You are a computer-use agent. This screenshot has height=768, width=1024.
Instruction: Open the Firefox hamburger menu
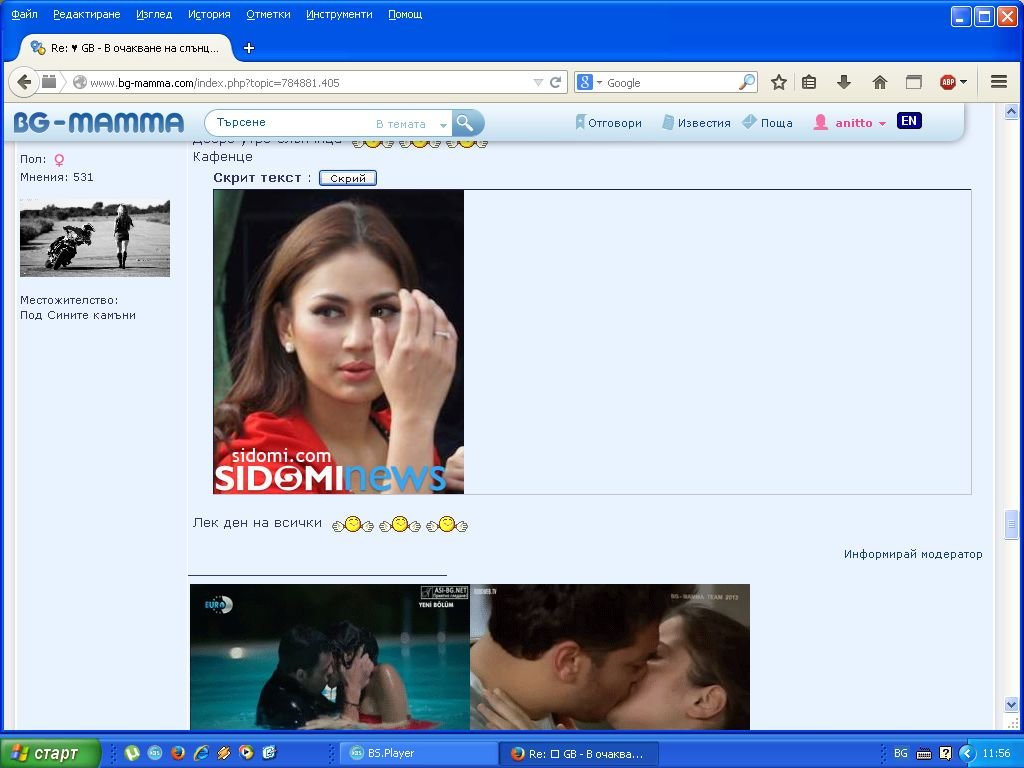(x=998, y=83)
